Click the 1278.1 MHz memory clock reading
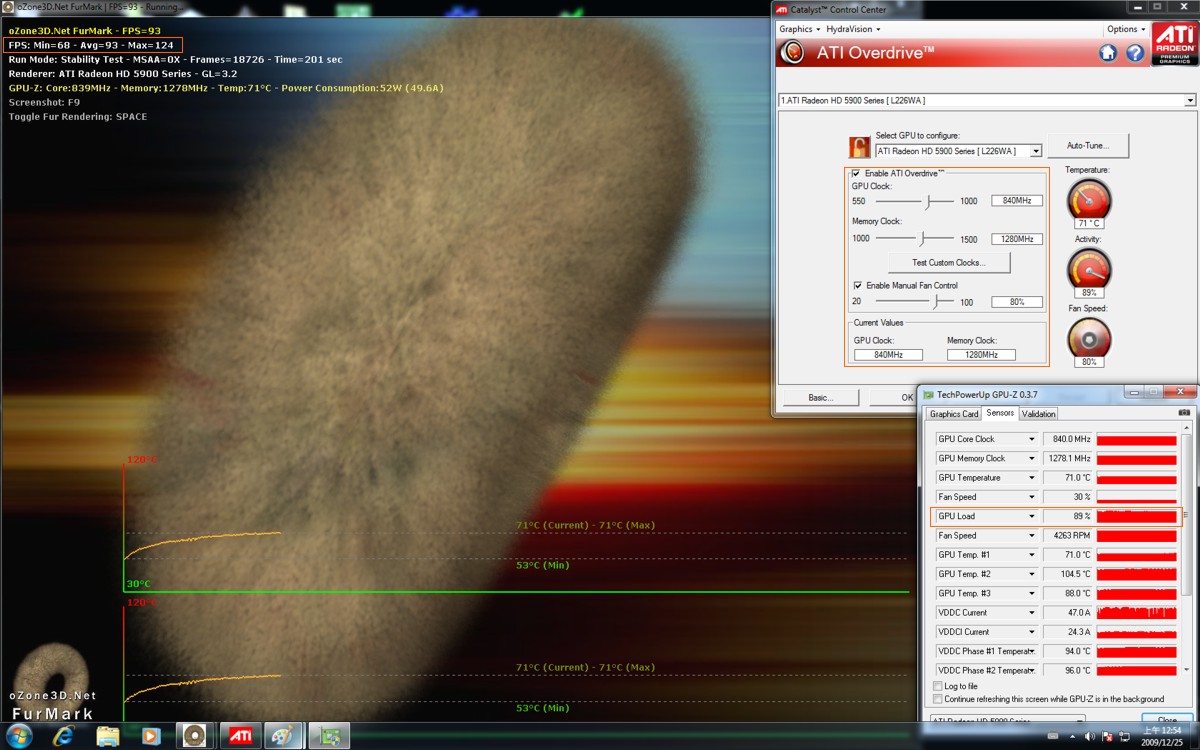This screenshot has height=750, width=1200. (1067, 458)
